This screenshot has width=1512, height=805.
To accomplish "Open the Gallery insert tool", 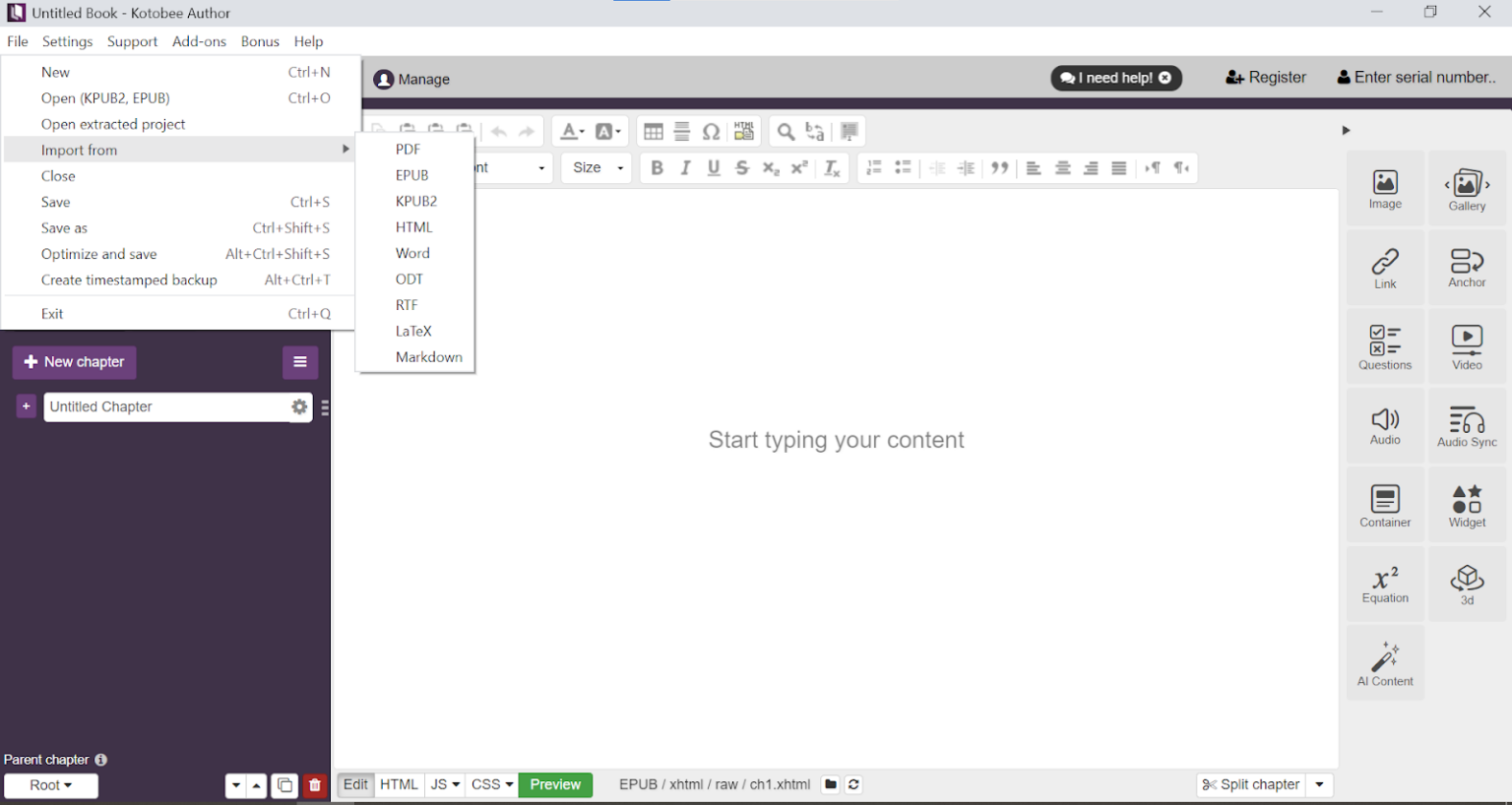I will pos(1467,189).
